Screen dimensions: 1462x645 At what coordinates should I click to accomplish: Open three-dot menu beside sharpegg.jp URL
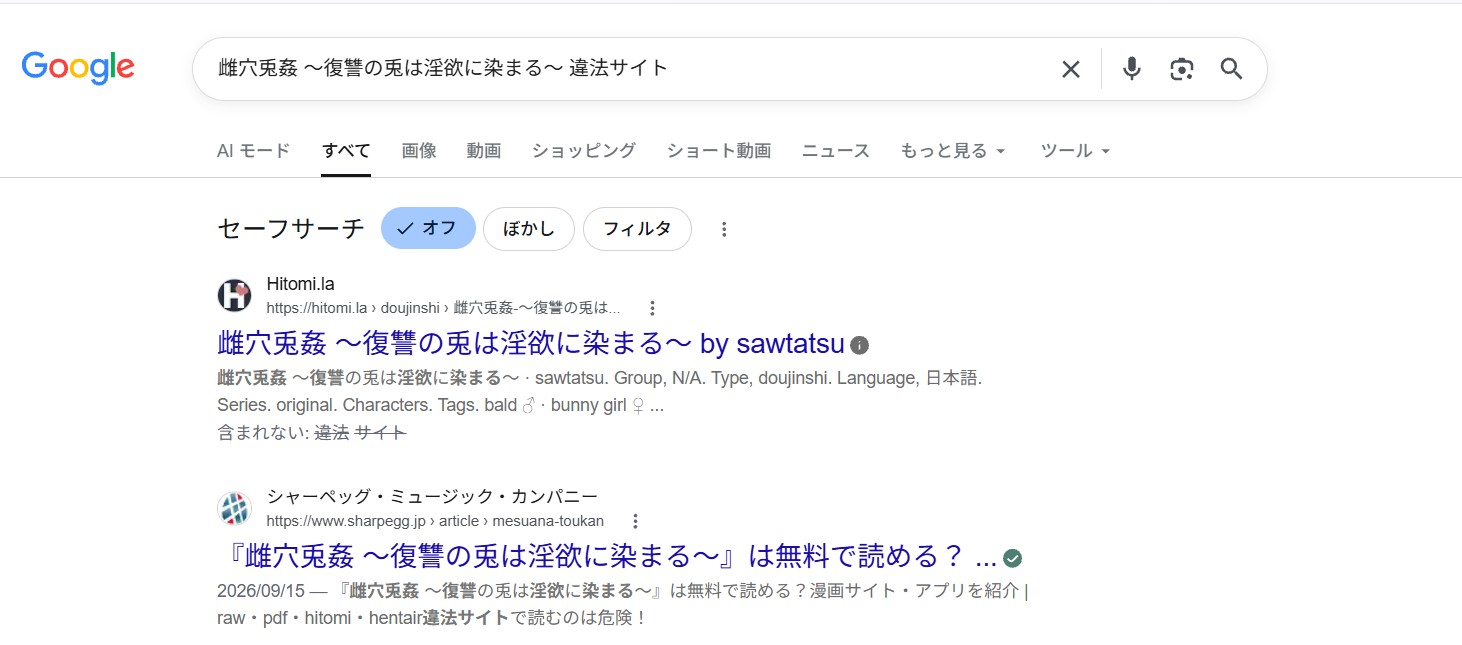[635, 521]
